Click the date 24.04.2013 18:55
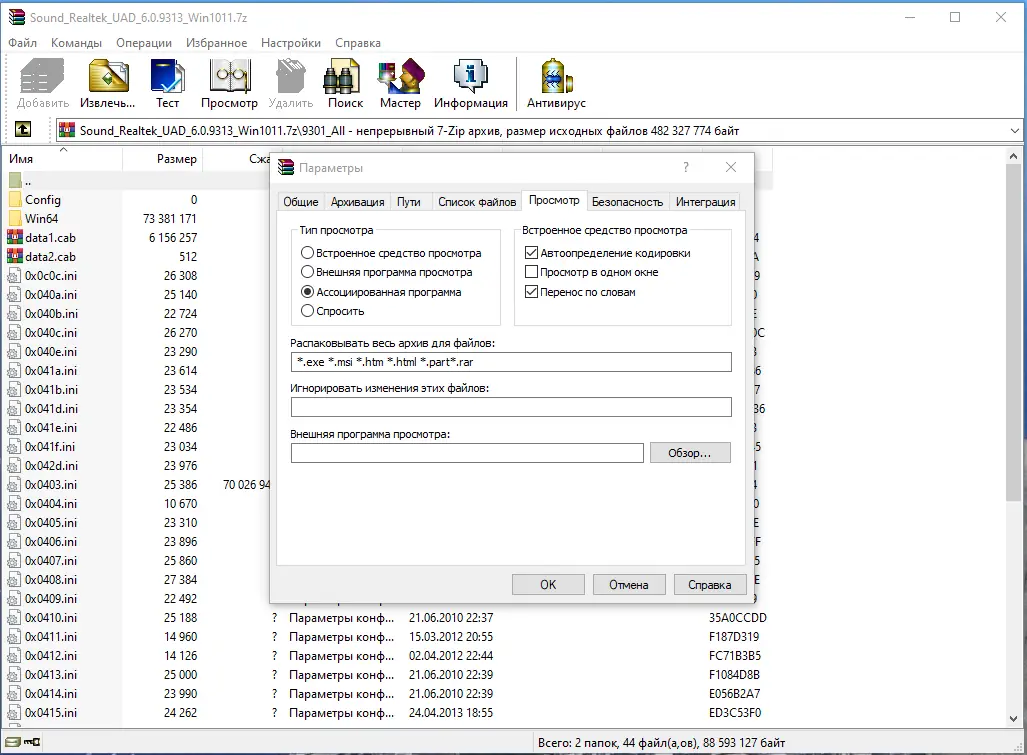 tap(451, 712)
